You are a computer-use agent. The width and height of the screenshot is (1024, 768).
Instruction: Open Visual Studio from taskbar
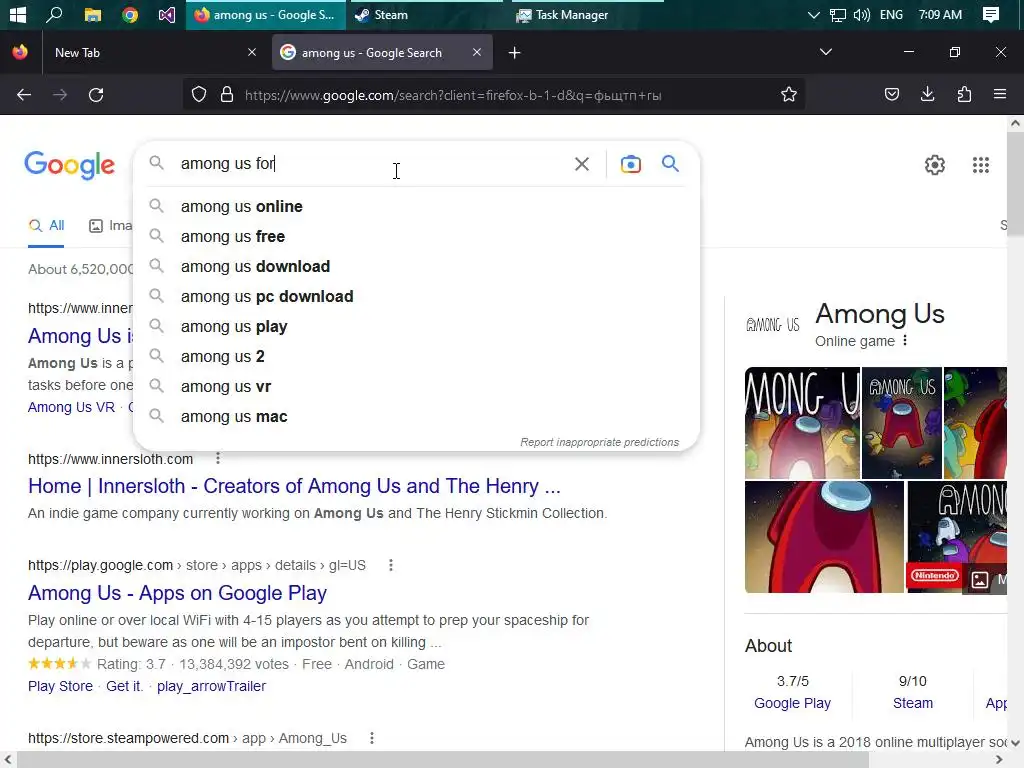pyautogui.click(x=167, y=14)
